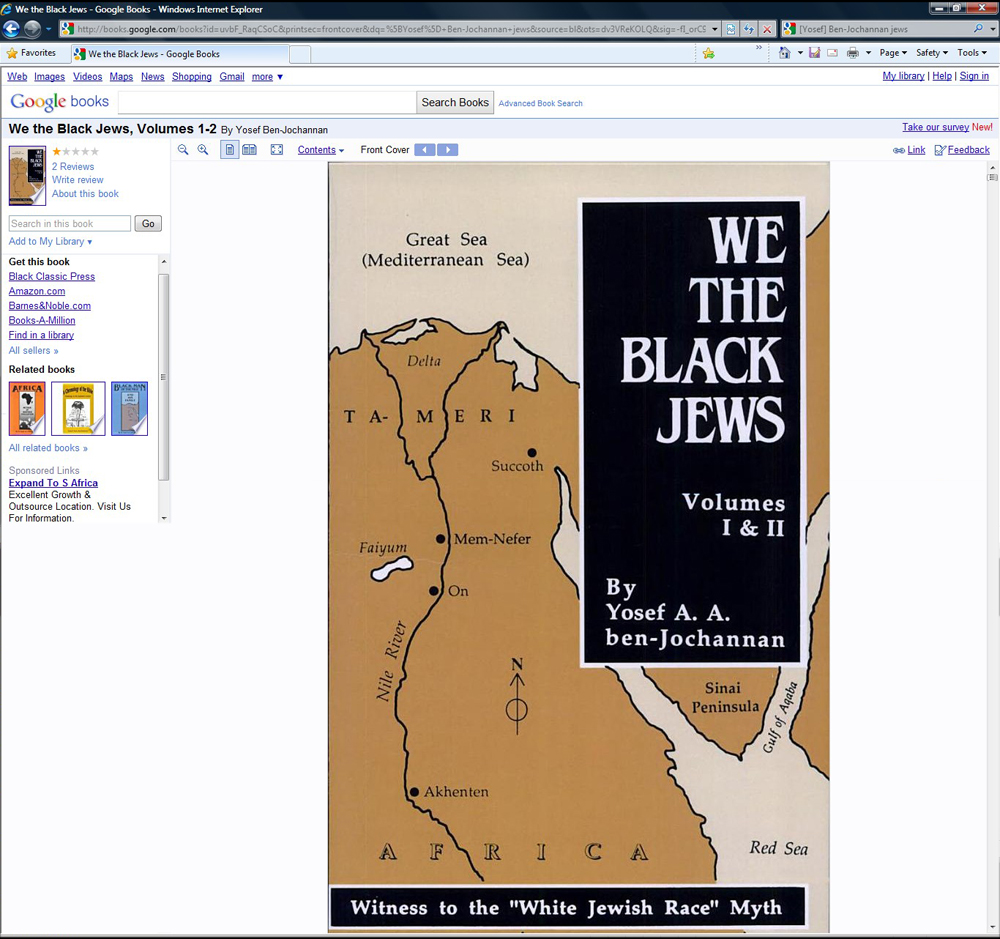Open the Maps link in Google bar
Screen dimensions: 1000x939
point(121,77)
